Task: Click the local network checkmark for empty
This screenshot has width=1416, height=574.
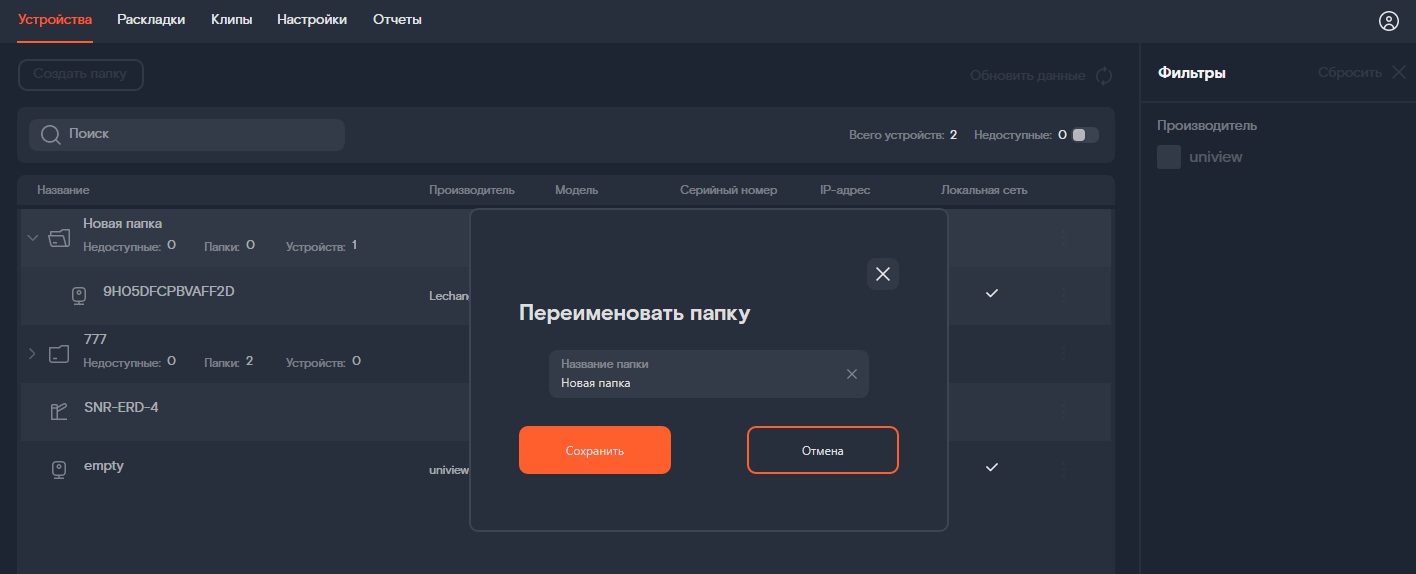Action: [992, 467]
